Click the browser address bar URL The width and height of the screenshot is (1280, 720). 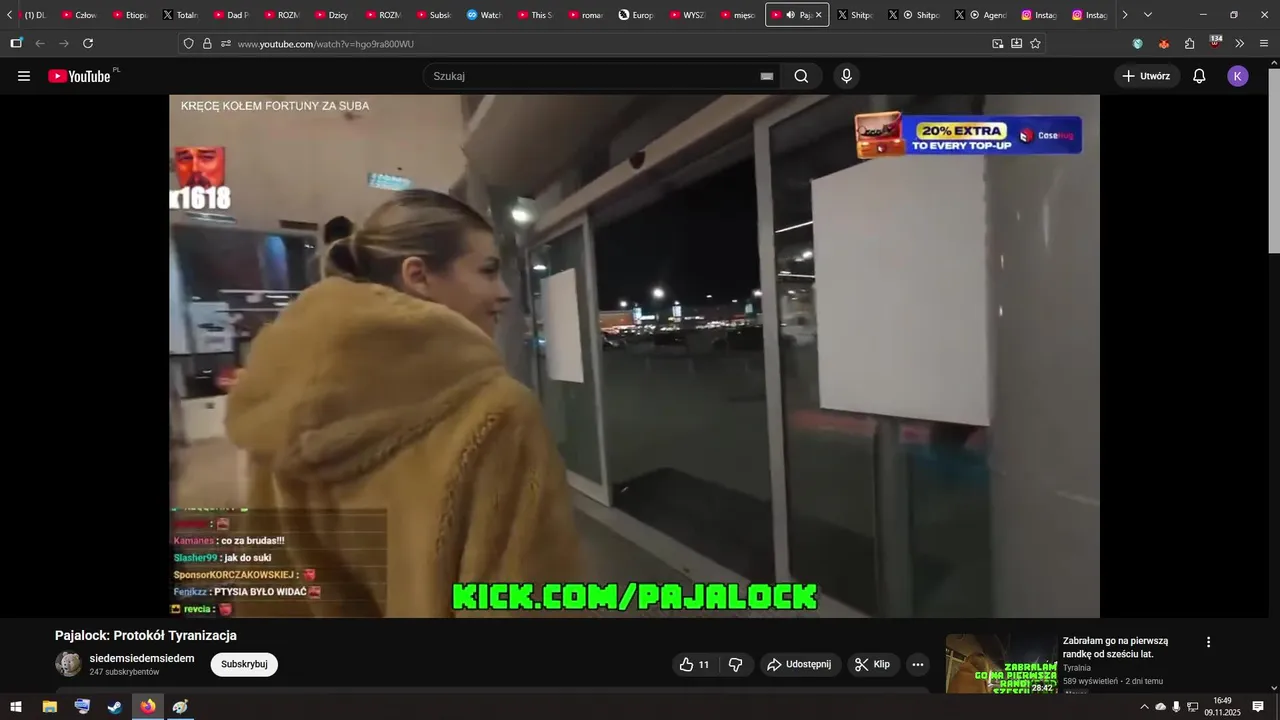tap(326, 44)
